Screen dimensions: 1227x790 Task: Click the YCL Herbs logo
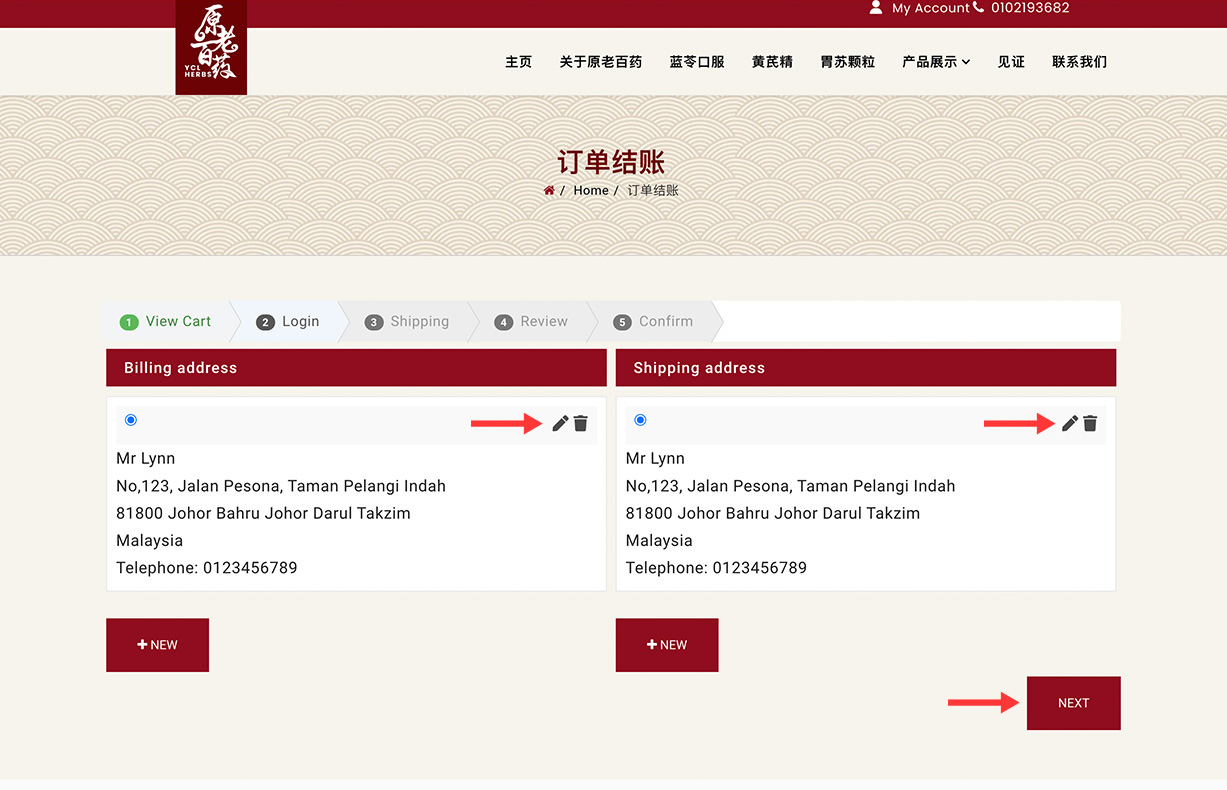[211, 47]
